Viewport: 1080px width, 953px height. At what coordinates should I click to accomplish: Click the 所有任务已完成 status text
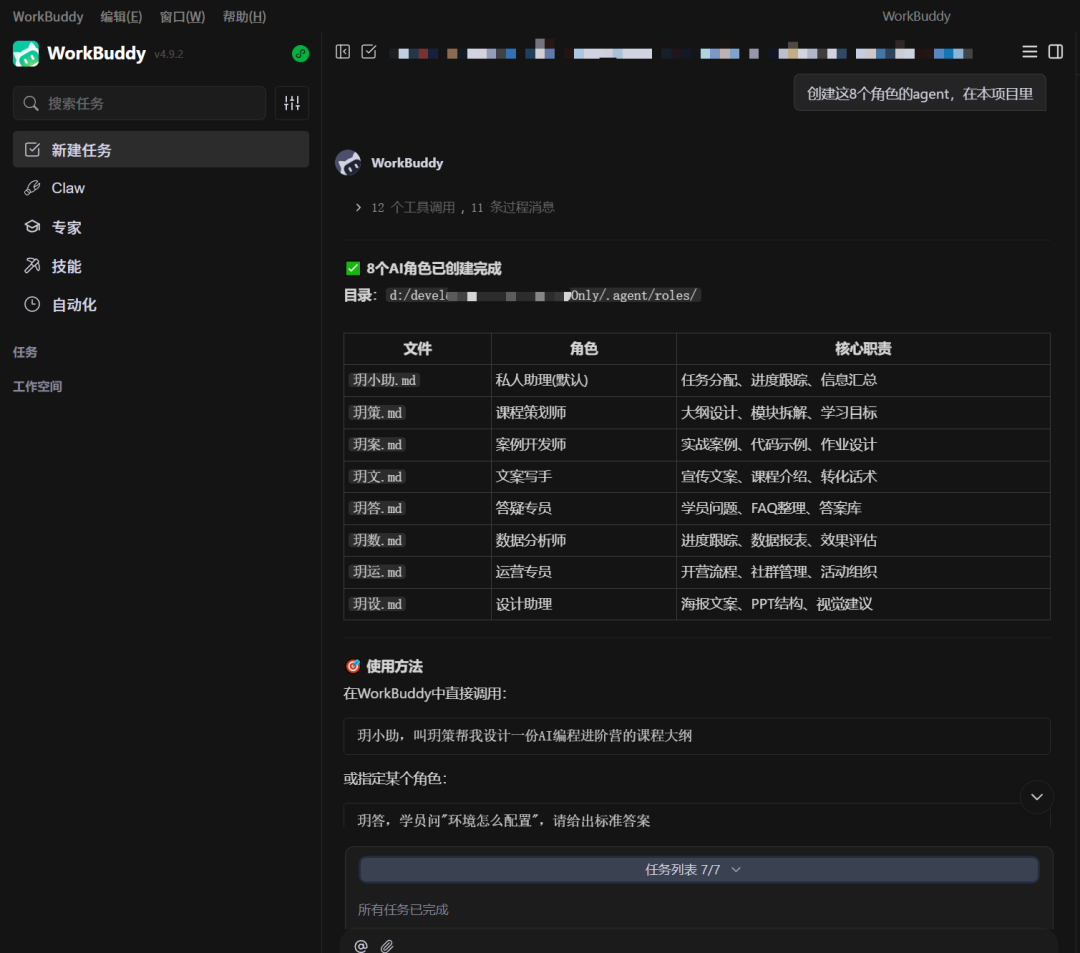pyautogui.click(x=403, y=910)
